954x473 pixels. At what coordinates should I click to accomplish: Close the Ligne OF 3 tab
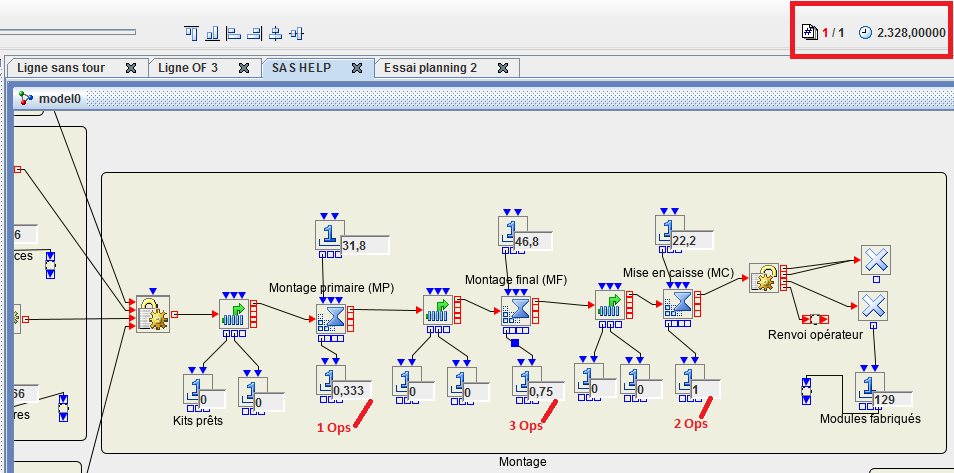pos(243,68)
